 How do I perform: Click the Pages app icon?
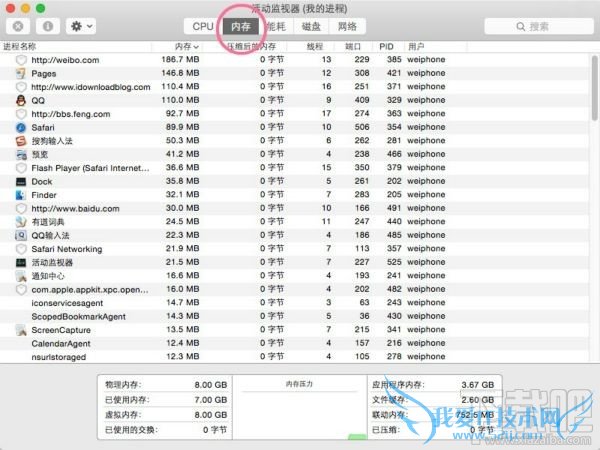coord(21,73)
